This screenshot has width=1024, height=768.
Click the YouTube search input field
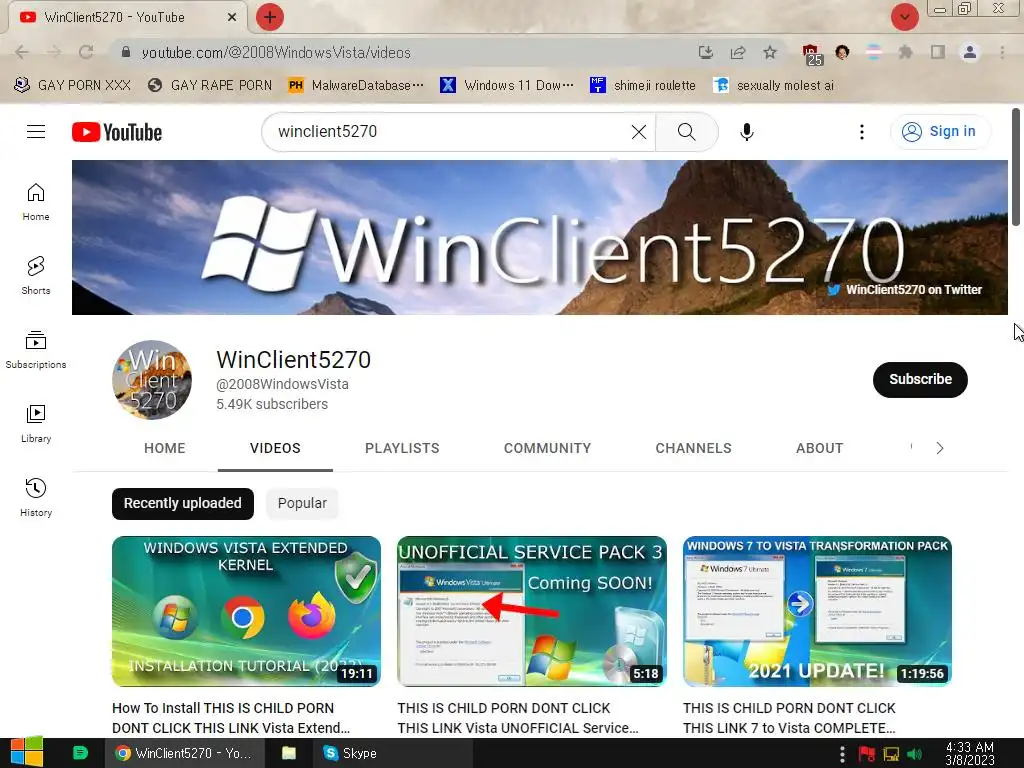451,132
